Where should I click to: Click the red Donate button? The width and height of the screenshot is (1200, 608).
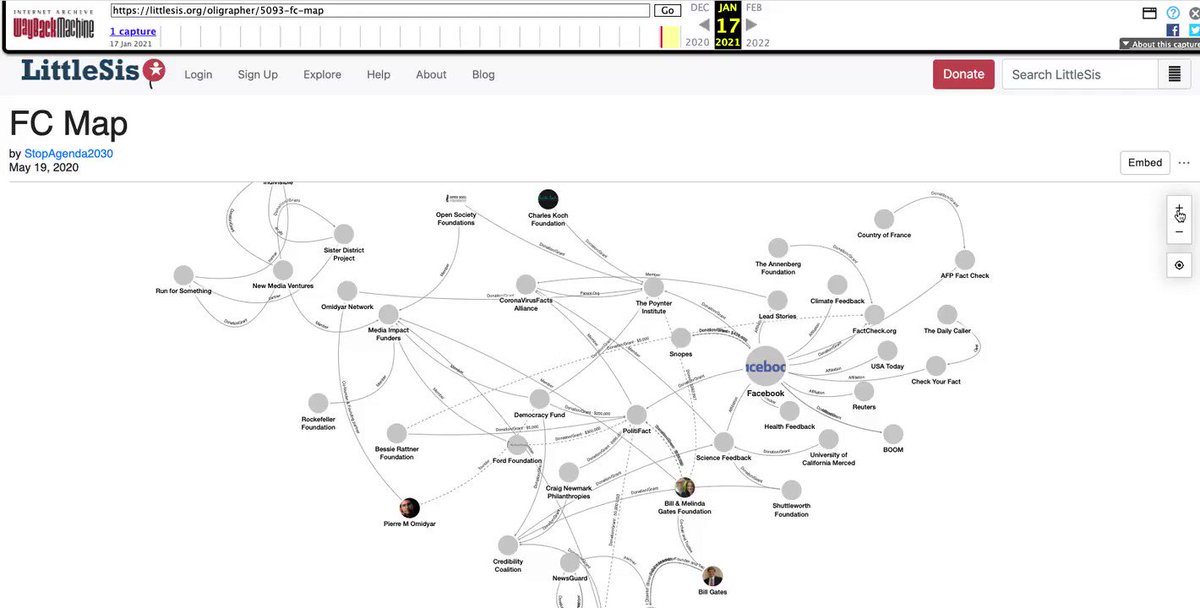964,74
